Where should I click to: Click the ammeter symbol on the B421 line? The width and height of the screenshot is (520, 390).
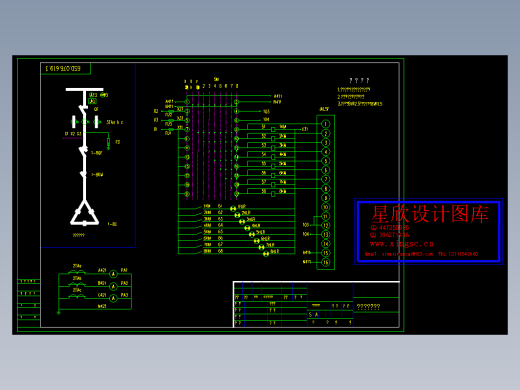(113, 286)
